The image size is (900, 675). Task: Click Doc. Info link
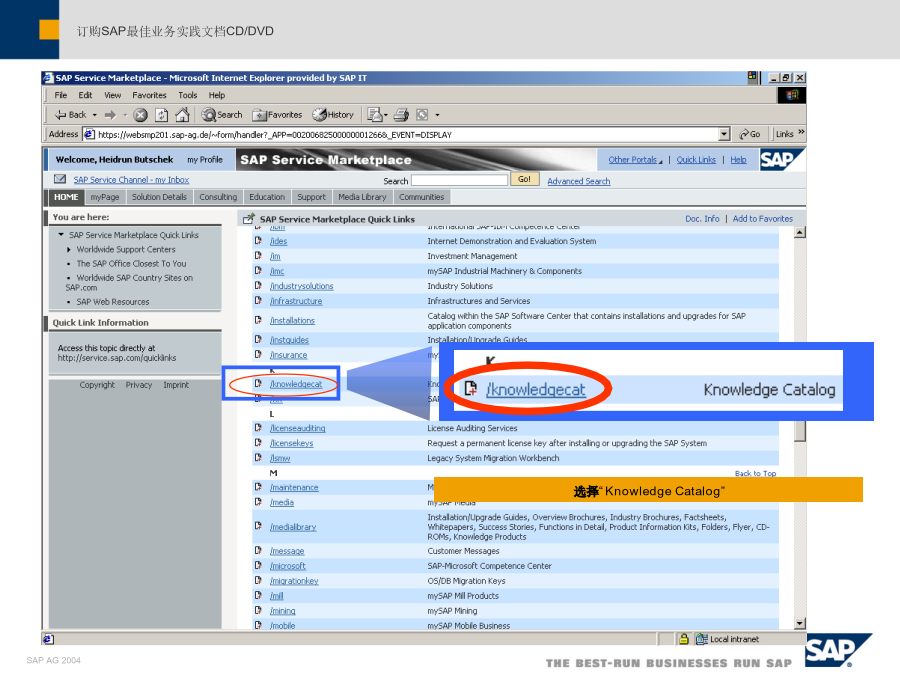coord(702,219)
